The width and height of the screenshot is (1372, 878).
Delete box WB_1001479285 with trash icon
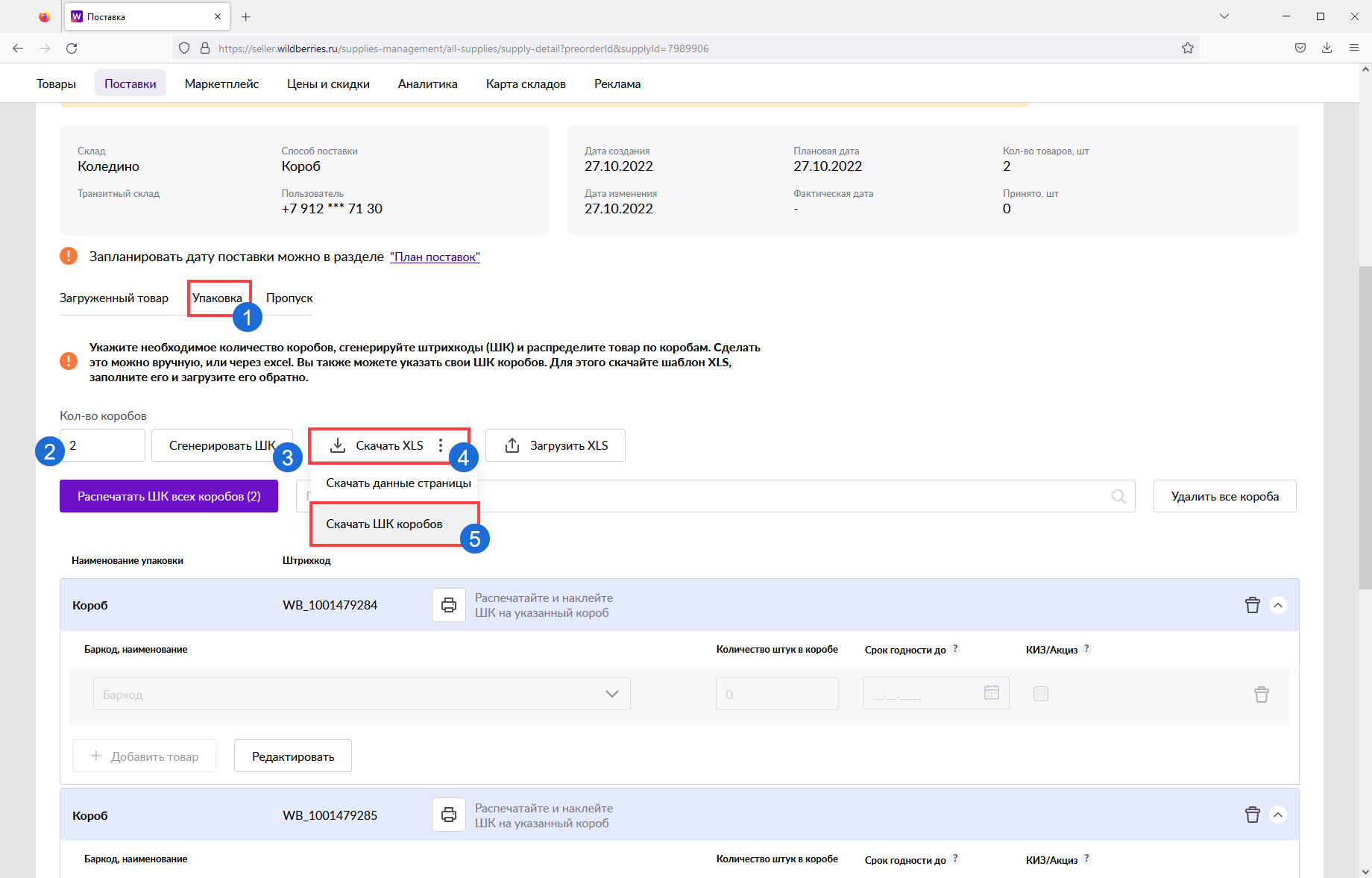coord(1252,815)
